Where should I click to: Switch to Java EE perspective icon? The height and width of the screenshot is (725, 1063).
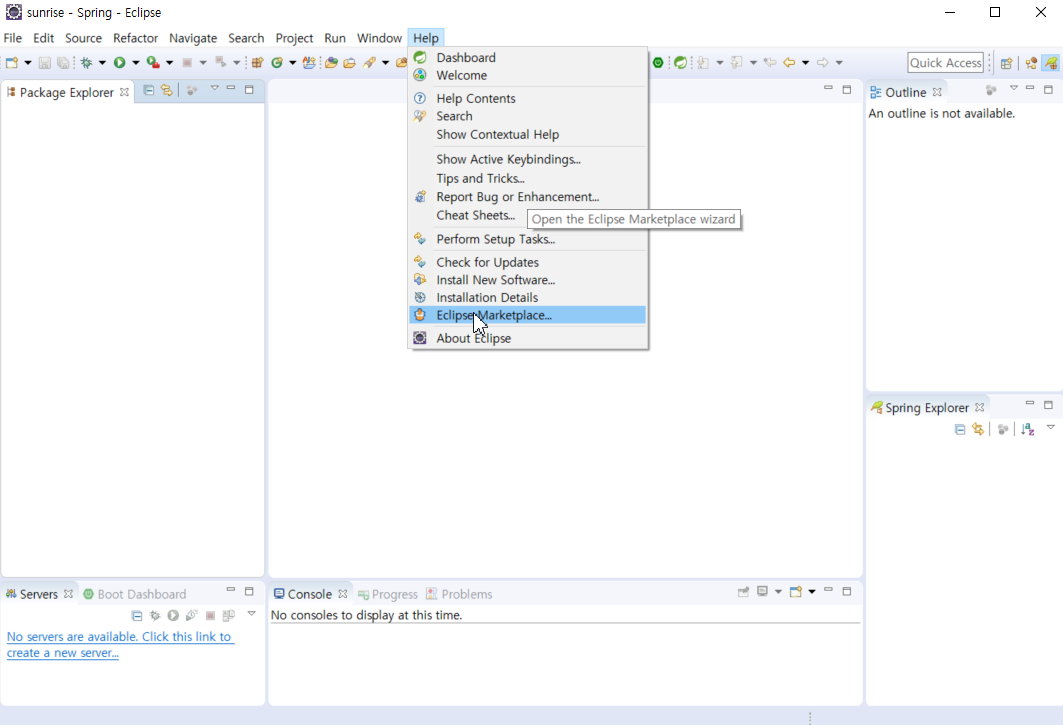tap(1031, 62)
